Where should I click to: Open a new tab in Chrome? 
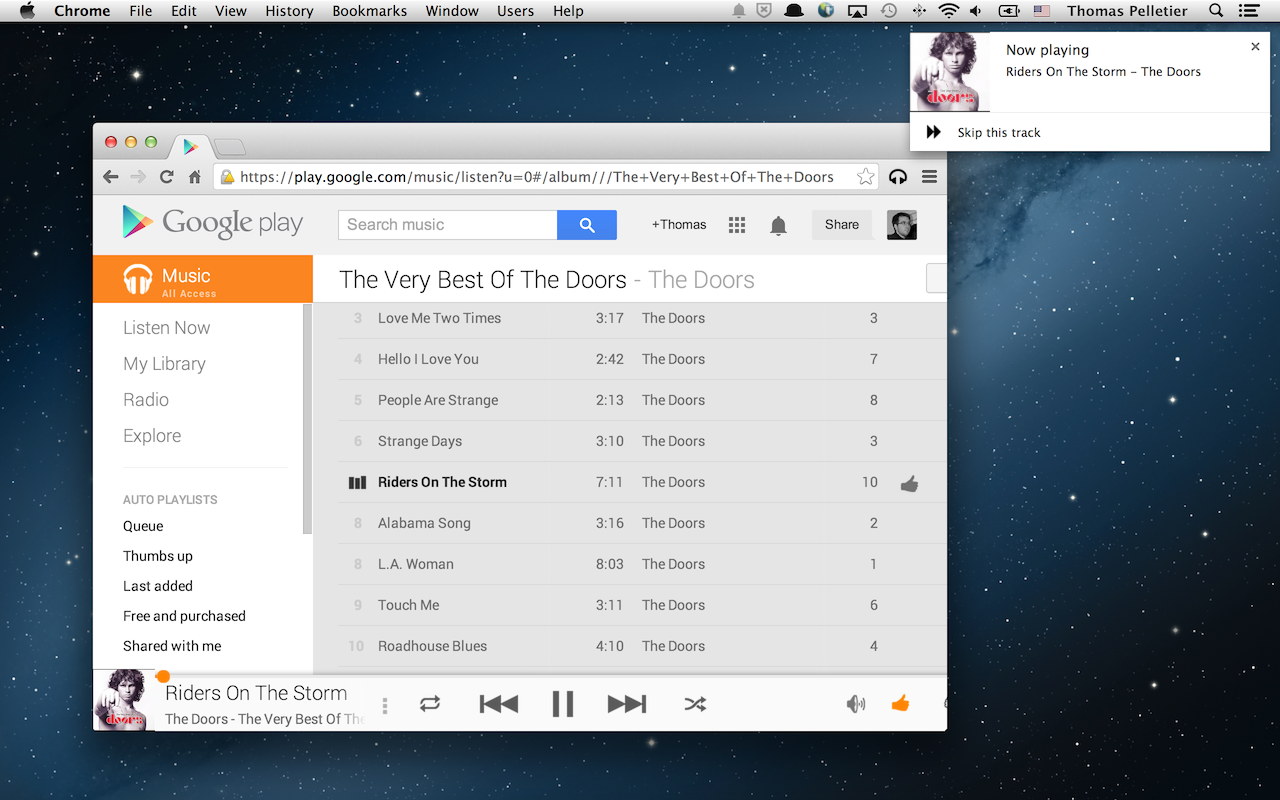[230, 148]
